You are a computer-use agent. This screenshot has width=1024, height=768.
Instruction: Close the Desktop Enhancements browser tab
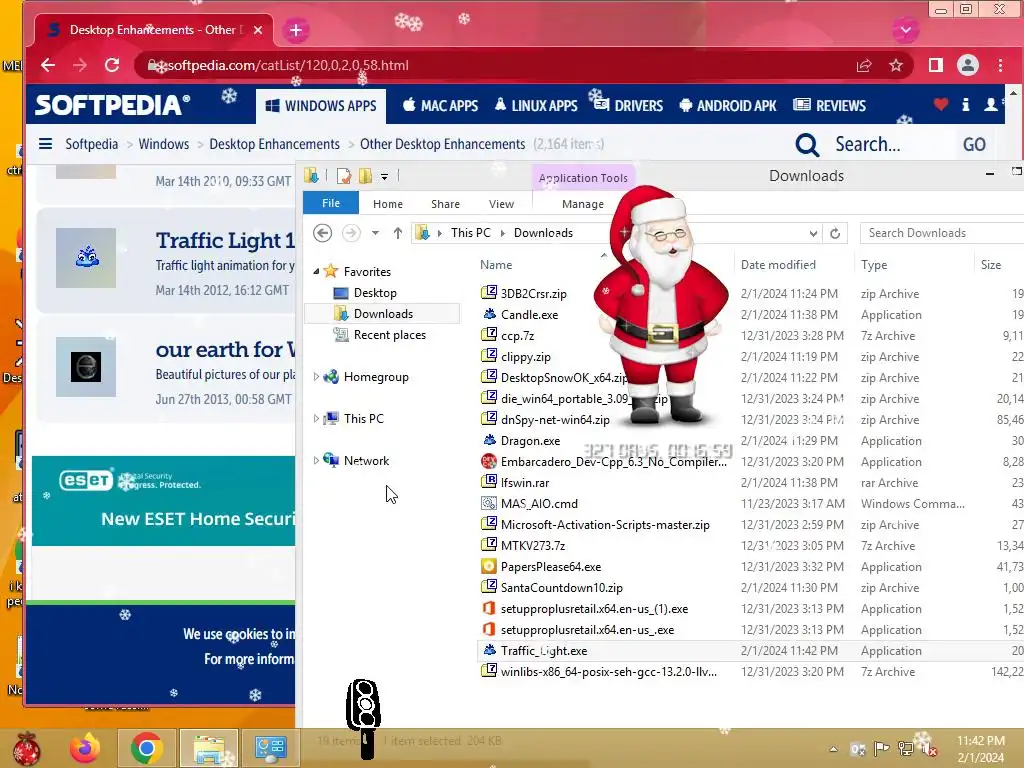258,30
